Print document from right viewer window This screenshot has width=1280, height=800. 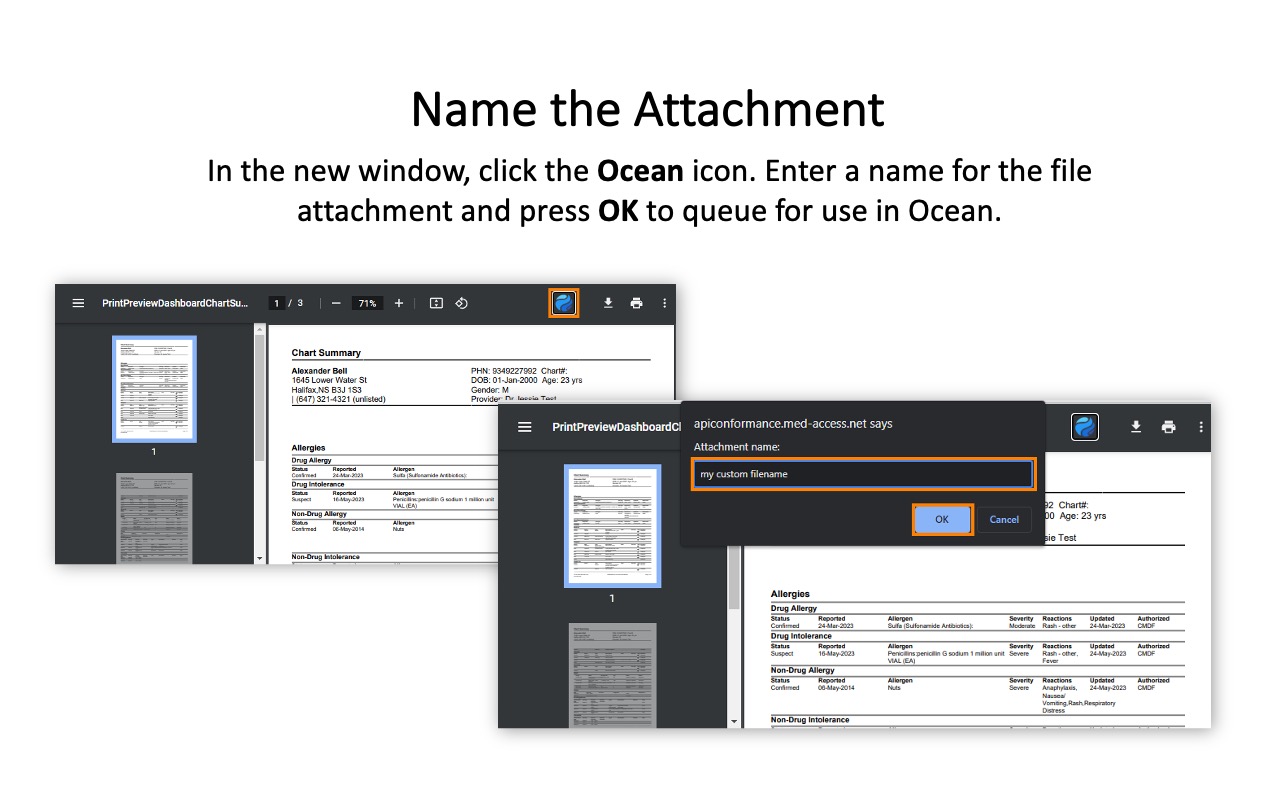tap(1168, 427)
